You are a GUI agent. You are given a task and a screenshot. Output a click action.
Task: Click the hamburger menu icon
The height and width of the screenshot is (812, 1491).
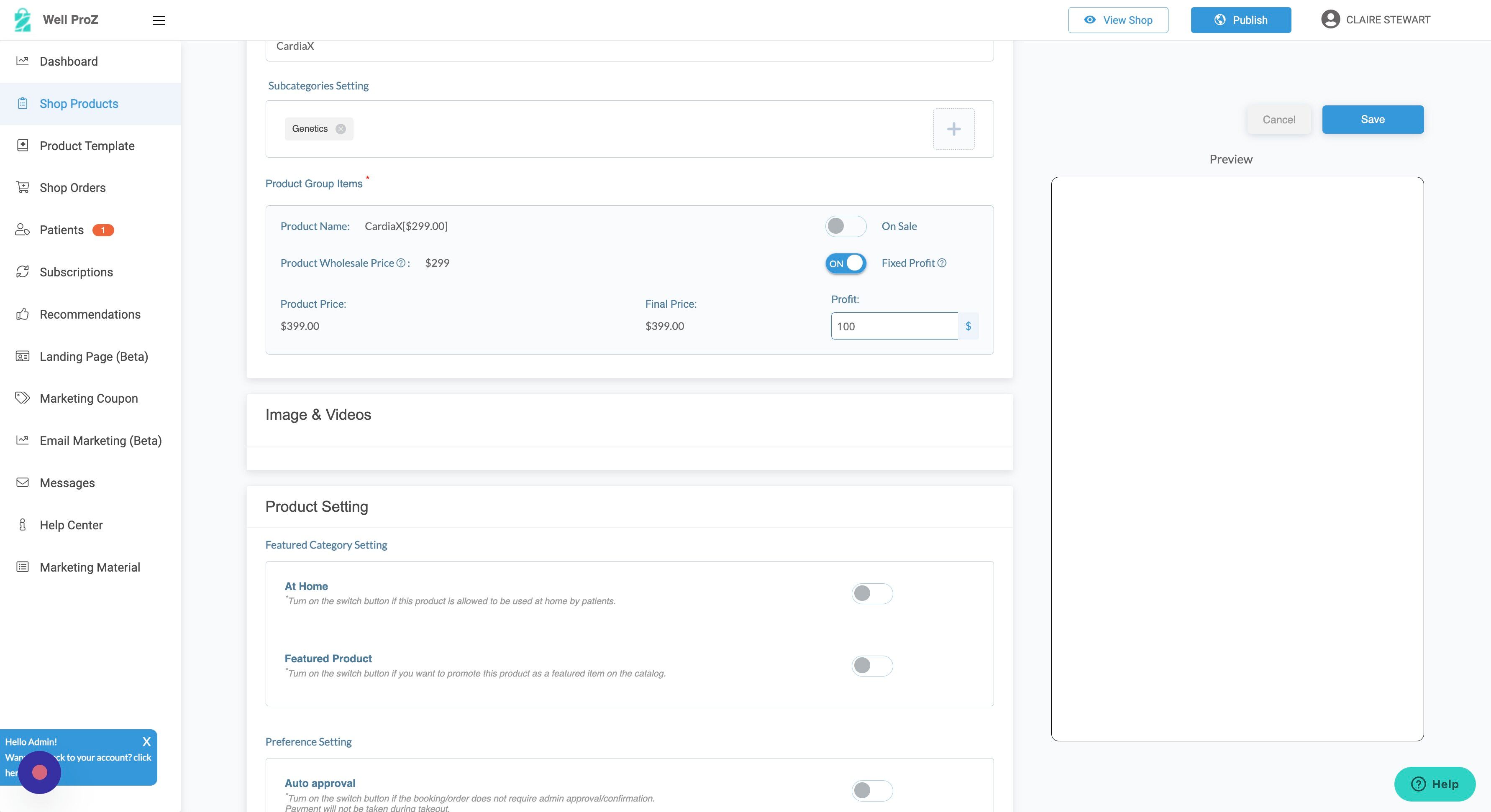point(159,21)
